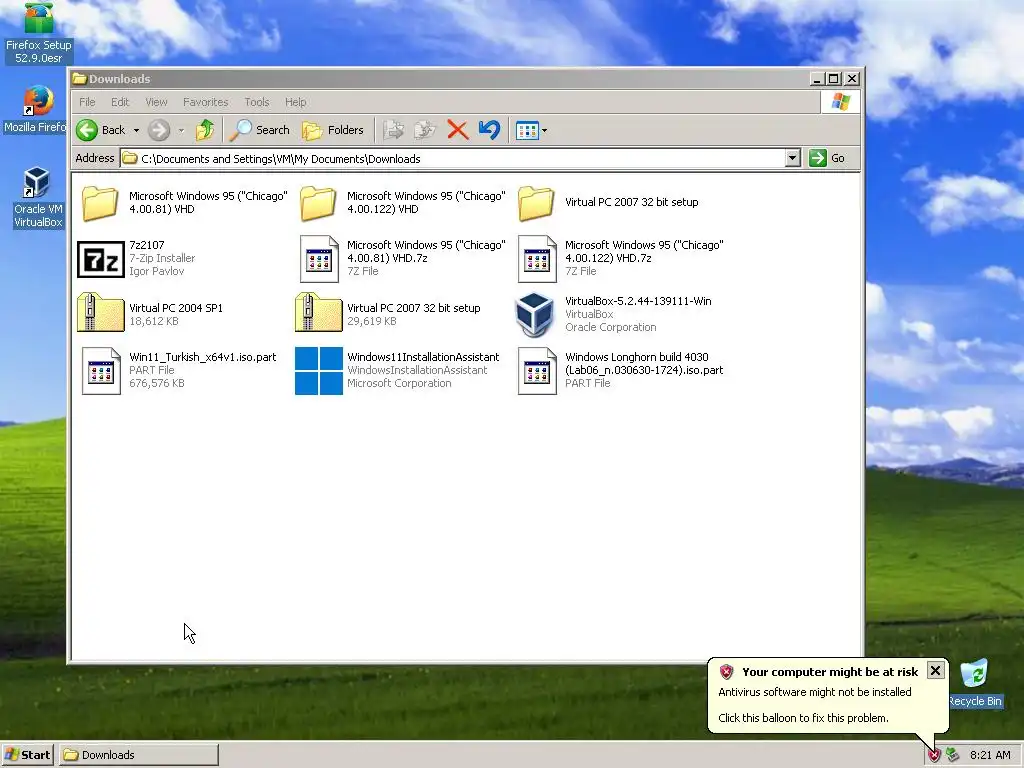The image size is (1024, 768).
Task: Click the "Microsoft Corporation" publisher text
Action: 399,383
